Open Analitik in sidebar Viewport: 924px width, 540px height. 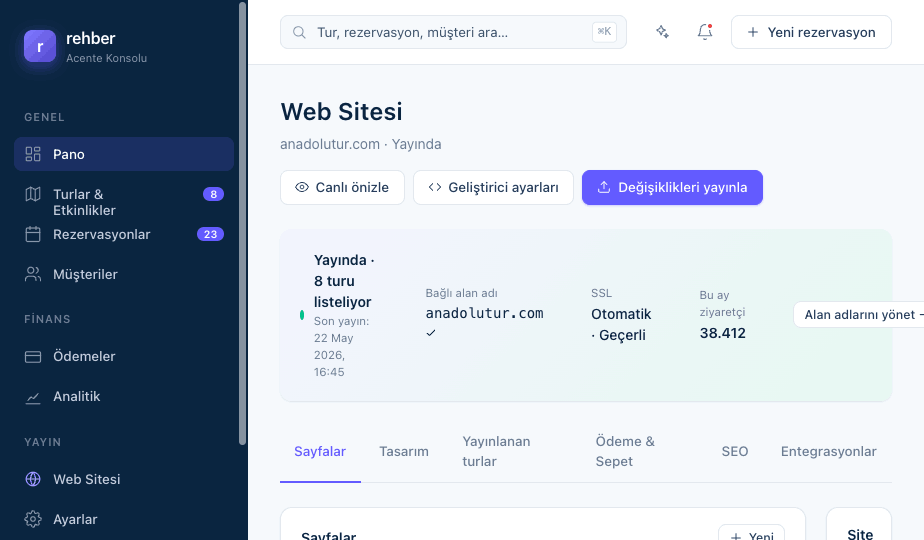(124, 397)
